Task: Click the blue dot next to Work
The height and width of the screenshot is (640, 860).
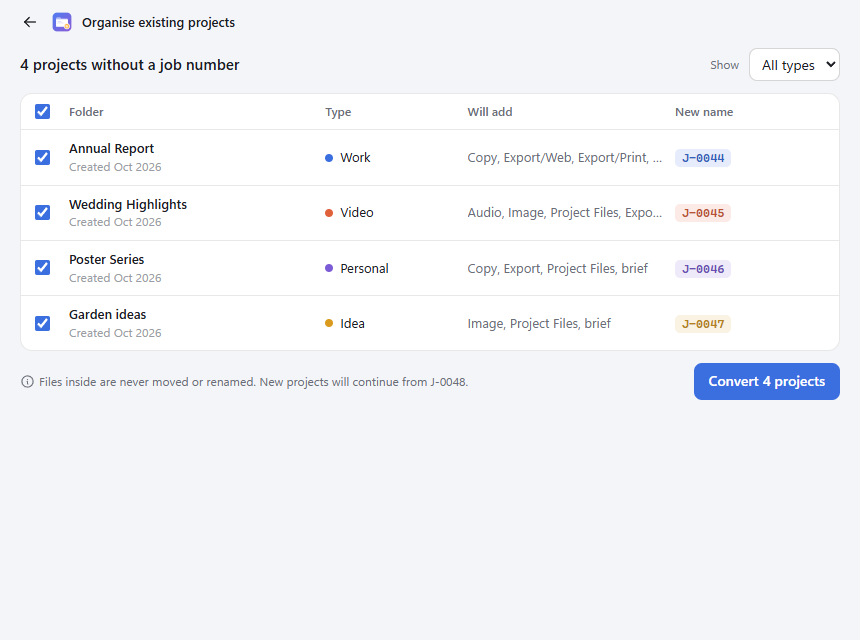Action: [329, 158]
